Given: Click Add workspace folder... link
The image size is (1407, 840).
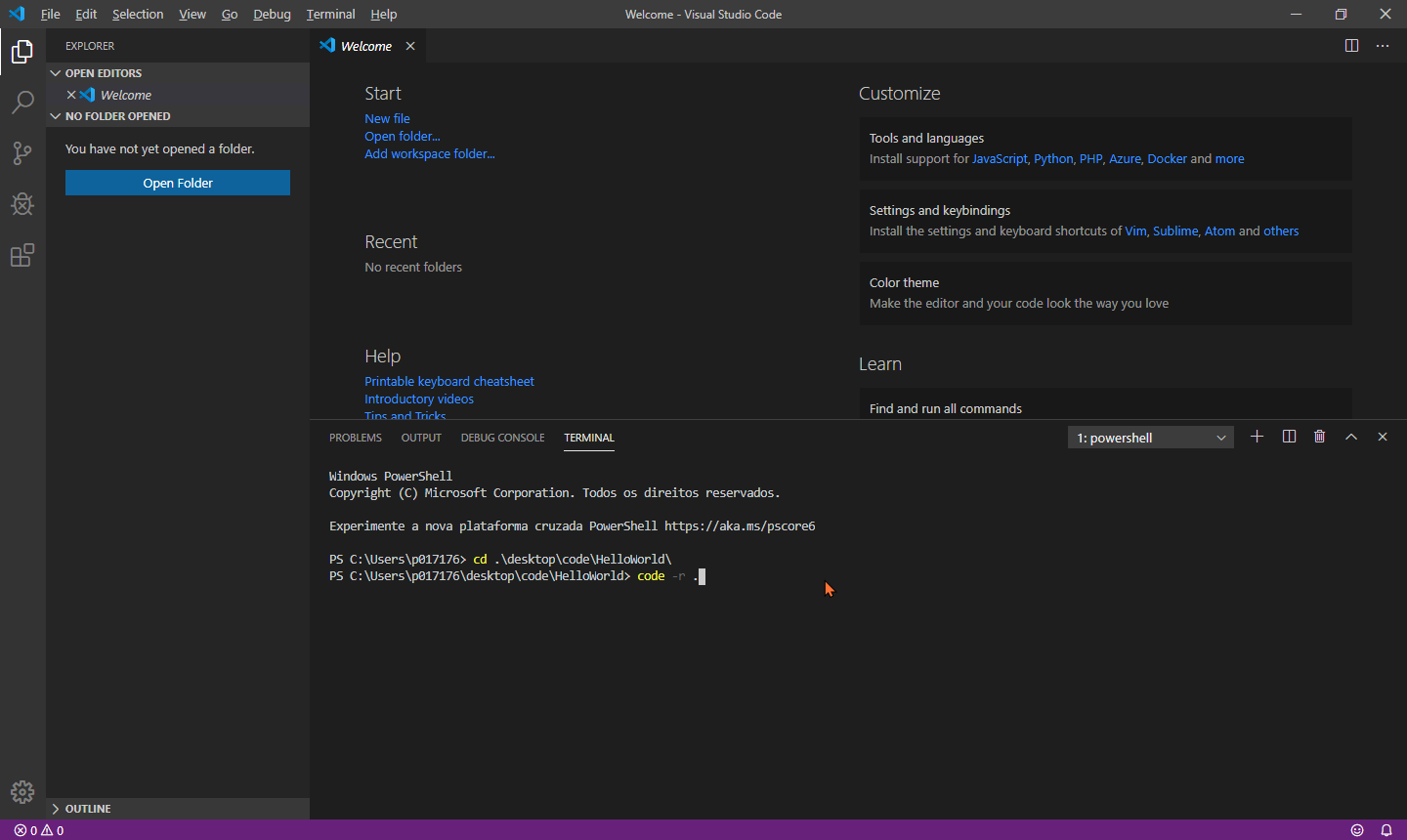Looking at the screenshot, I should (x=430, y=153).
